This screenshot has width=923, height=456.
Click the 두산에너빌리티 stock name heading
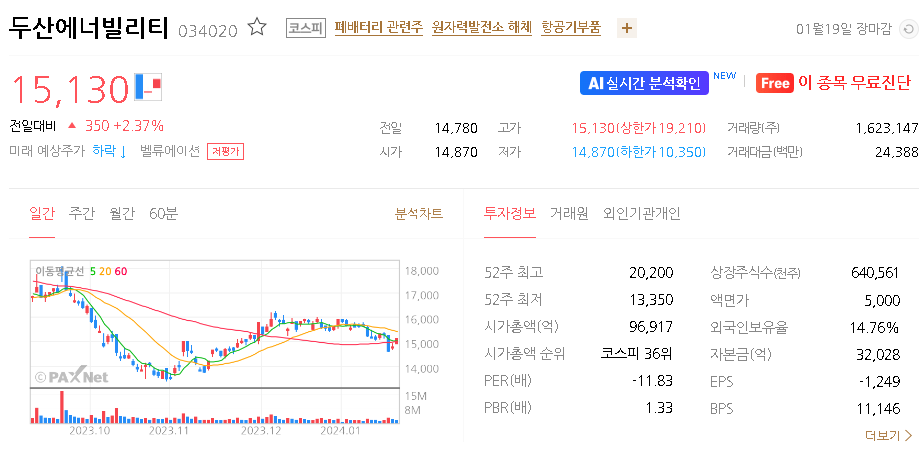(x=89, y=27)
